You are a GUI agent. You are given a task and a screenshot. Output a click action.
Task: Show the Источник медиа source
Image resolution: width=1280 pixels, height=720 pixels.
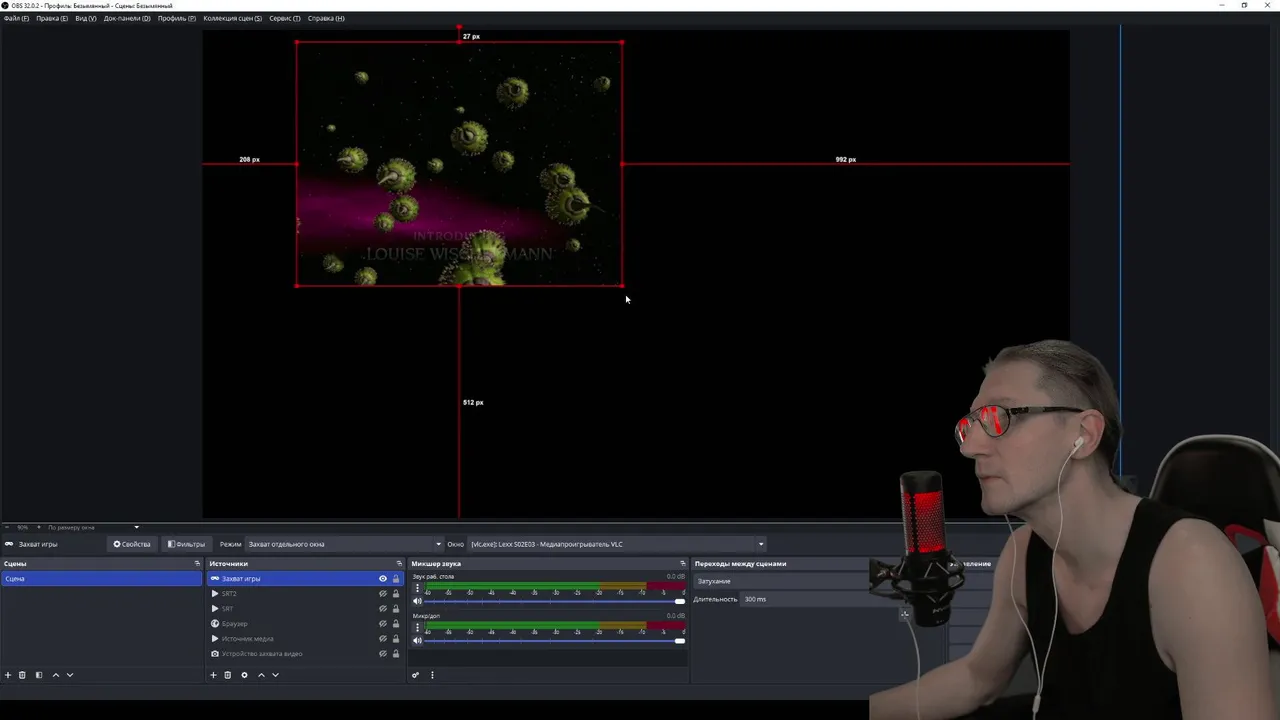coord(382,639)
